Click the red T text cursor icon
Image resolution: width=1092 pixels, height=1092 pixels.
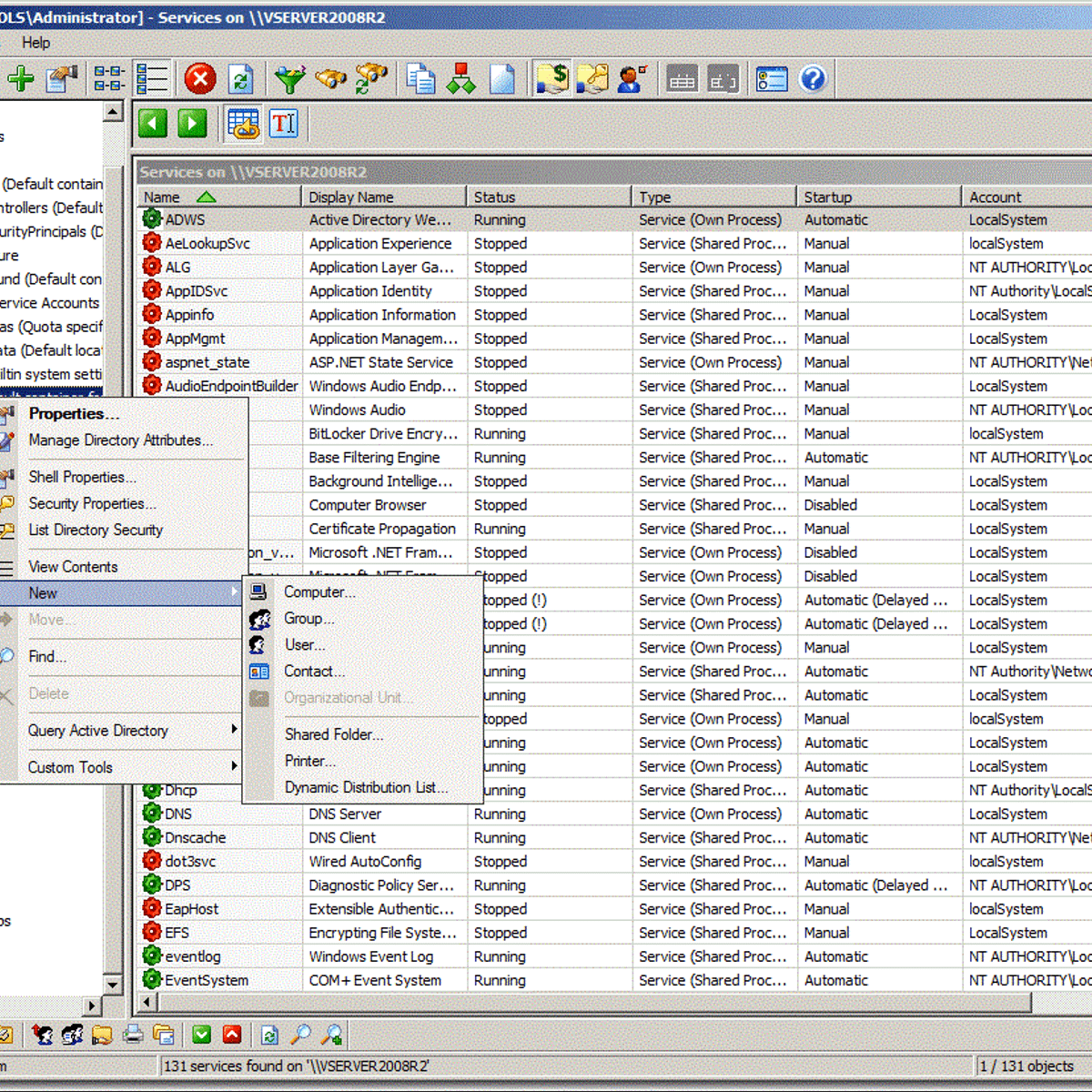[284, 124]
